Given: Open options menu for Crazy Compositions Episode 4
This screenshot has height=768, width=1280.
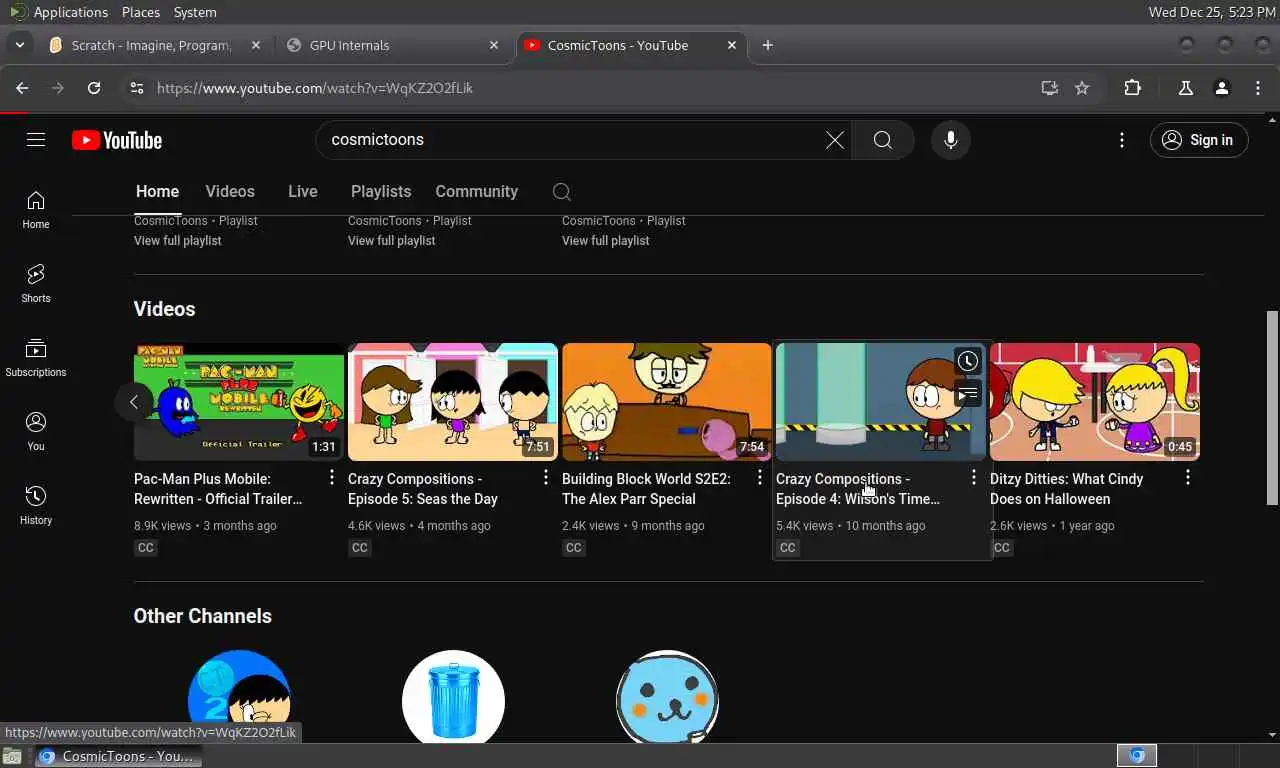Looking at the screenshot, I should point(974,478).
